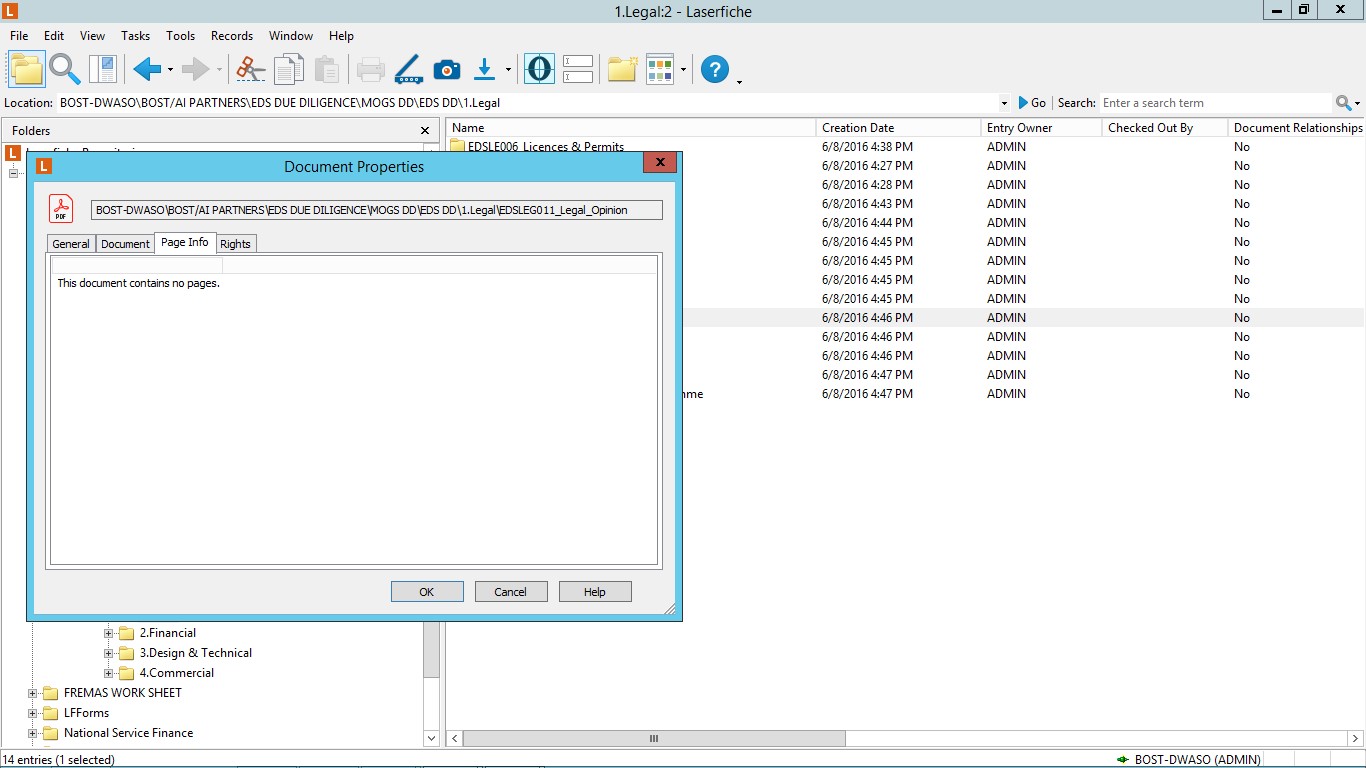Expand the FREMAS WORK SHEET folder
The width and height of the screenshot is (1366, 768).
[x=33, y=693]
